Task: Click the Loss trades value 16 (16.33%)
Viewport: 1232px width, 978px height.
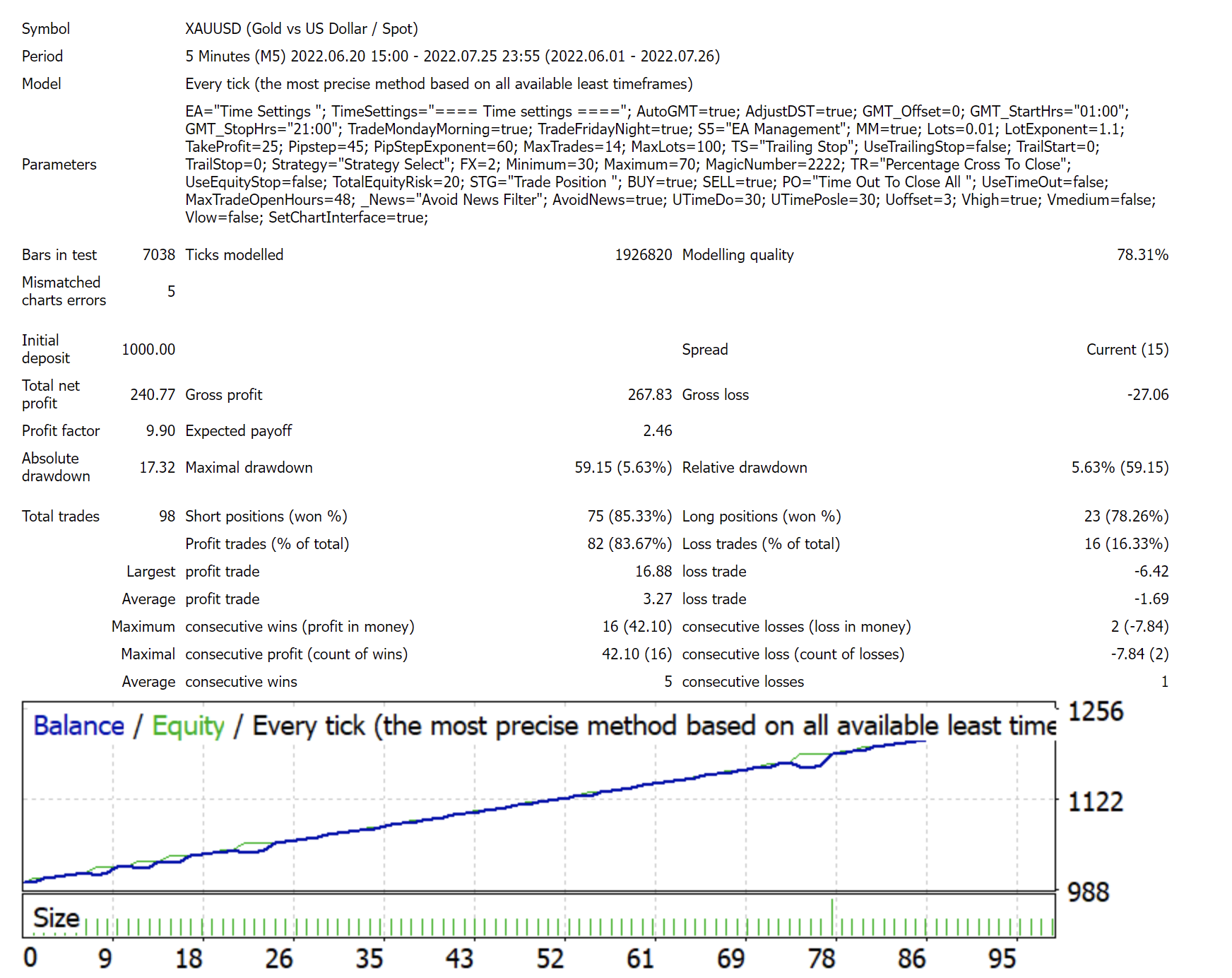Action: (1126, 544)
